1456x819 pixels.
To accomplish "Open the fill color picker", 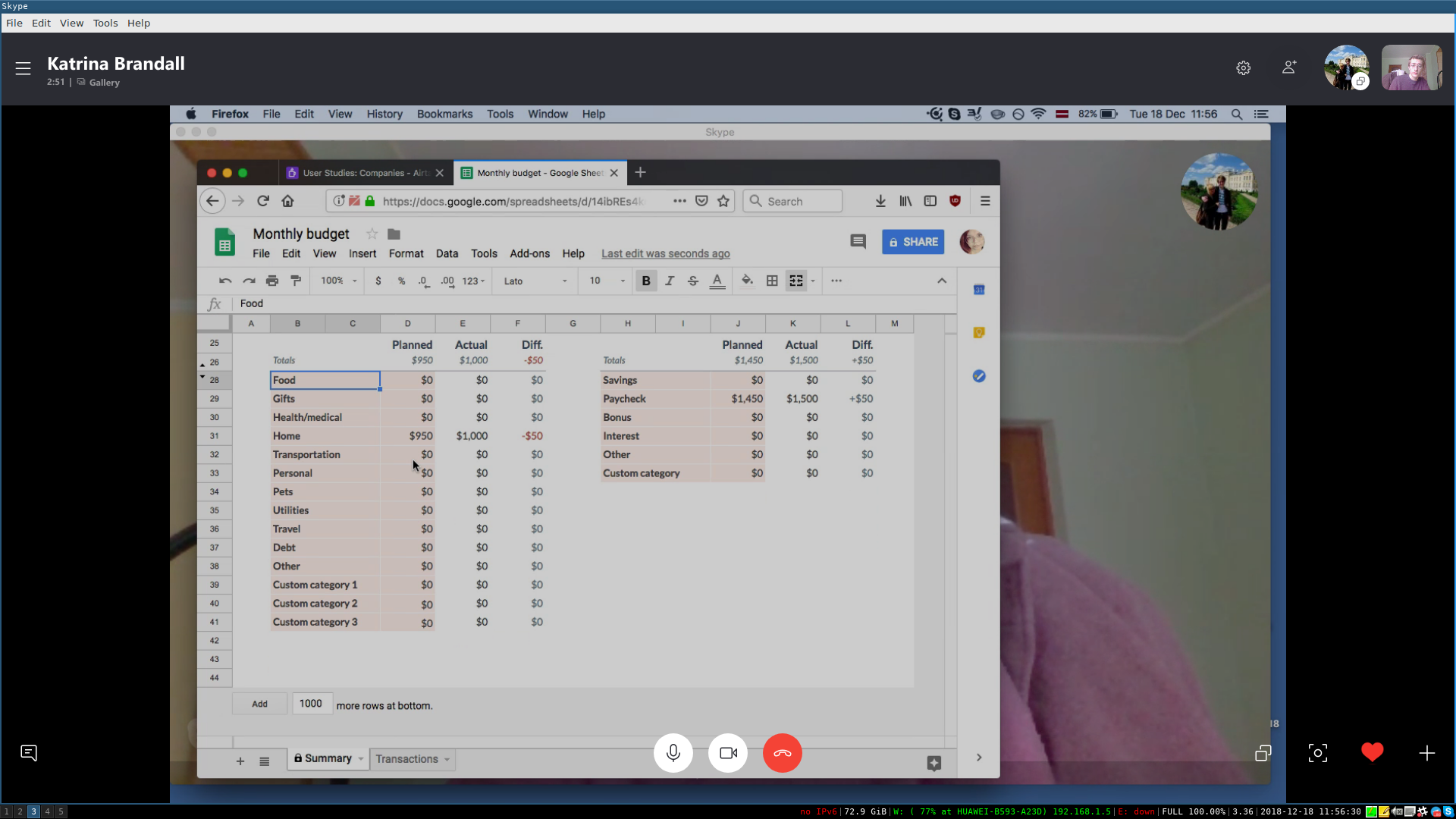I will pos(747,281).
